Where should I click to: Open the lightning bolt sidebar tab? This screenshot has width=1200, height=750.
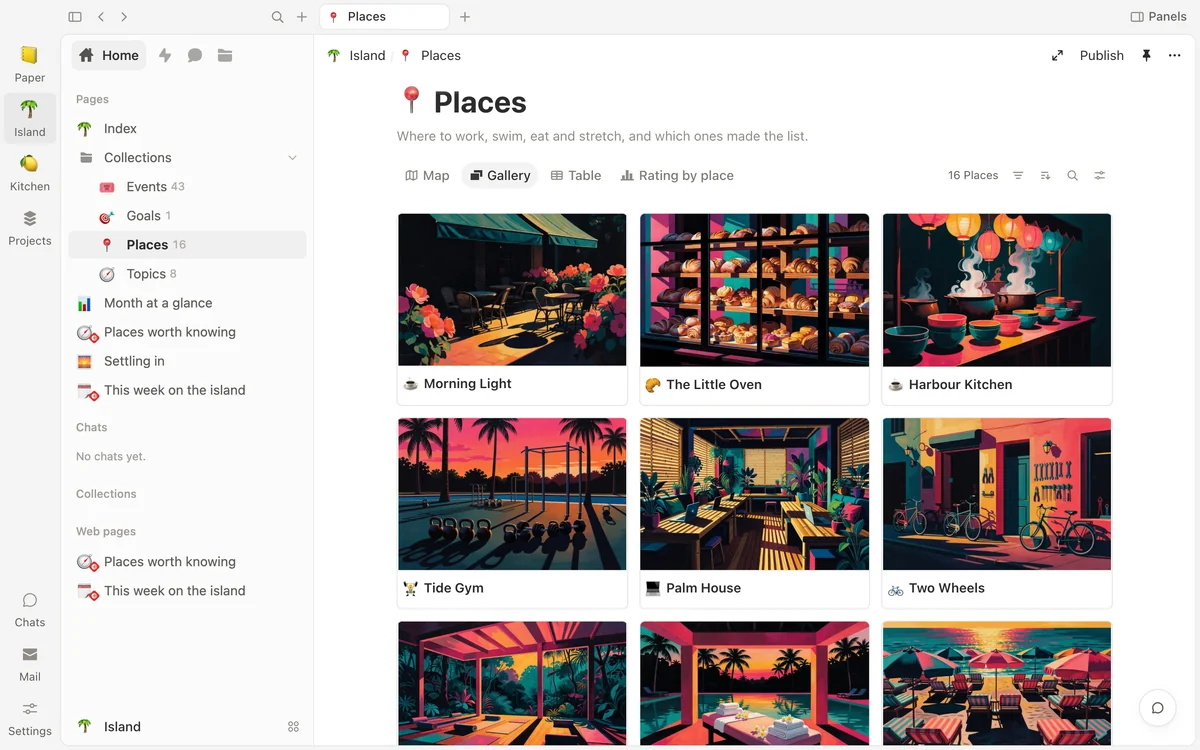coord(165,56)
